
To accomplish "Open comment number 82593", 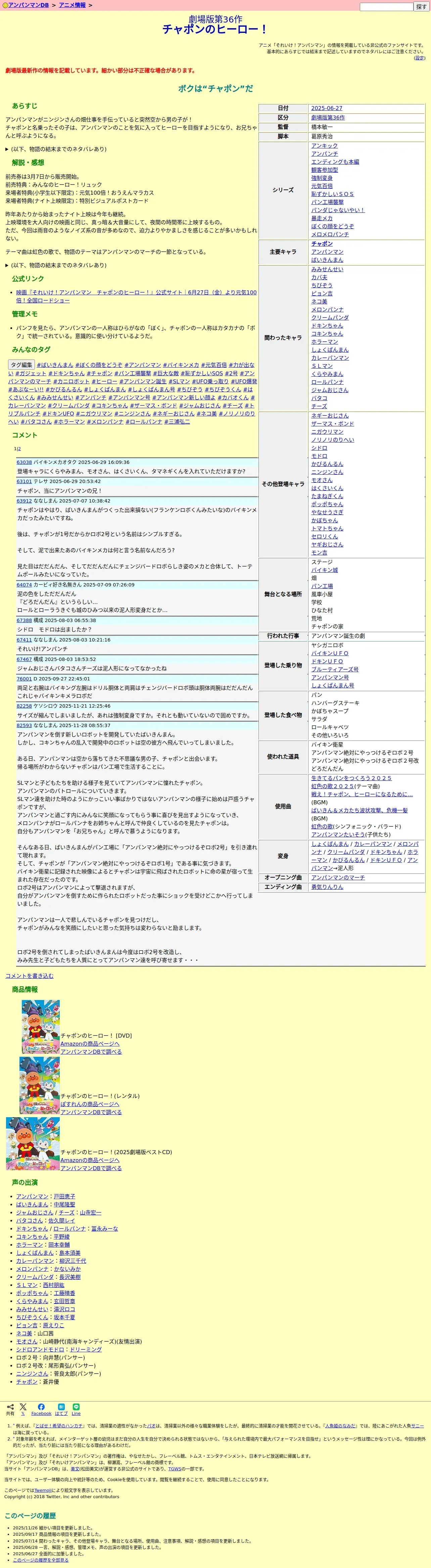I will pyautogui.click(x=25, y=725).
